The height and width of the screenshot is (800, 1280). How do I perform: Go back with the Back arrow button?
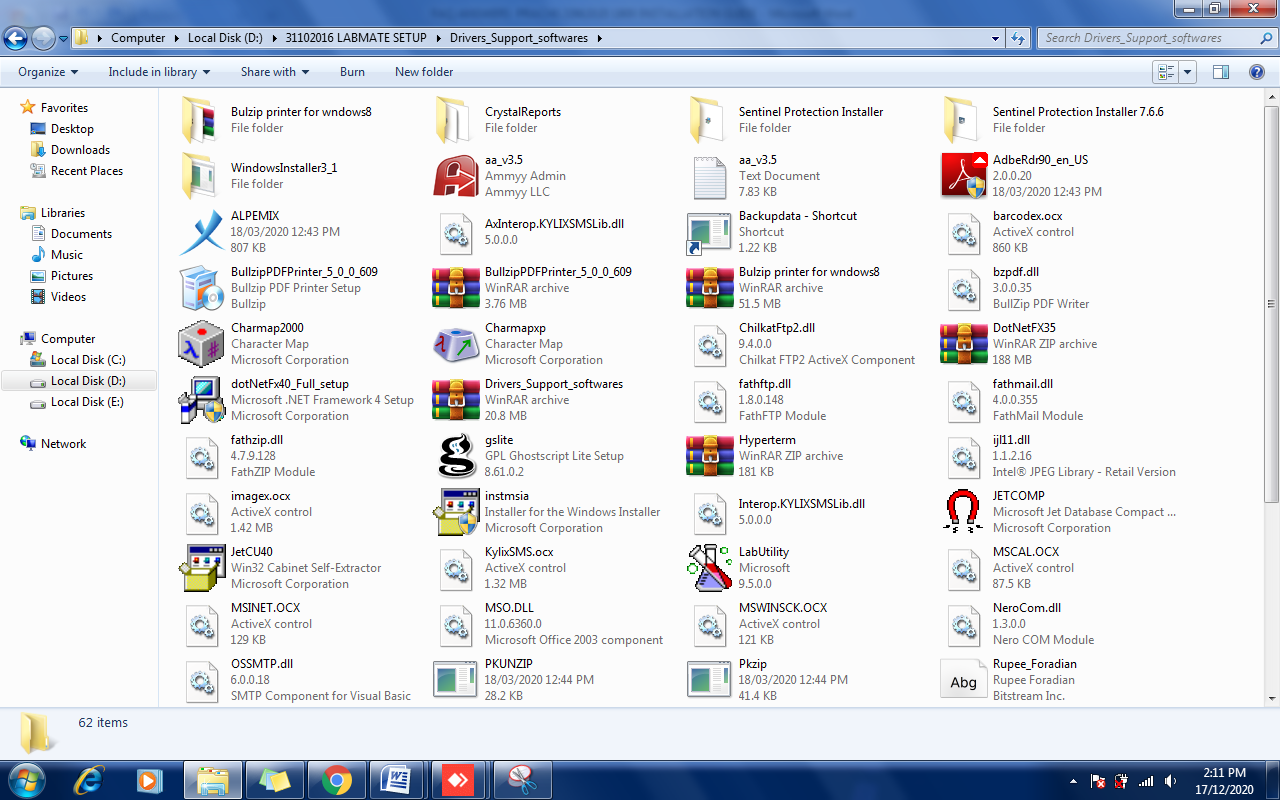click(16, 38)
